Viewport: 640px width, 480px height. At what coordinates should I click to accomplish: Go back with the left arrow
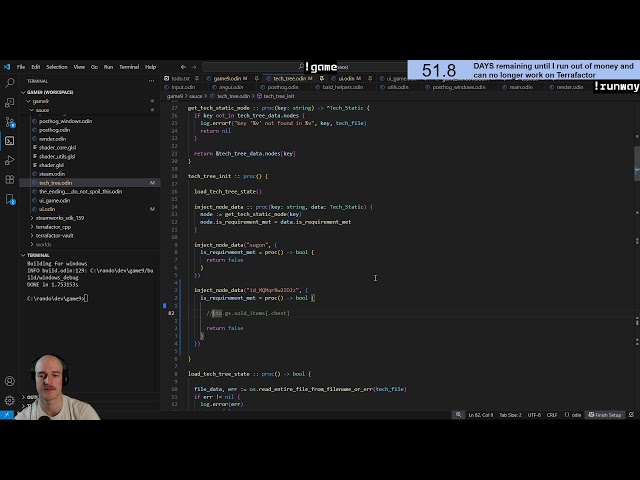tap(183, 67)
